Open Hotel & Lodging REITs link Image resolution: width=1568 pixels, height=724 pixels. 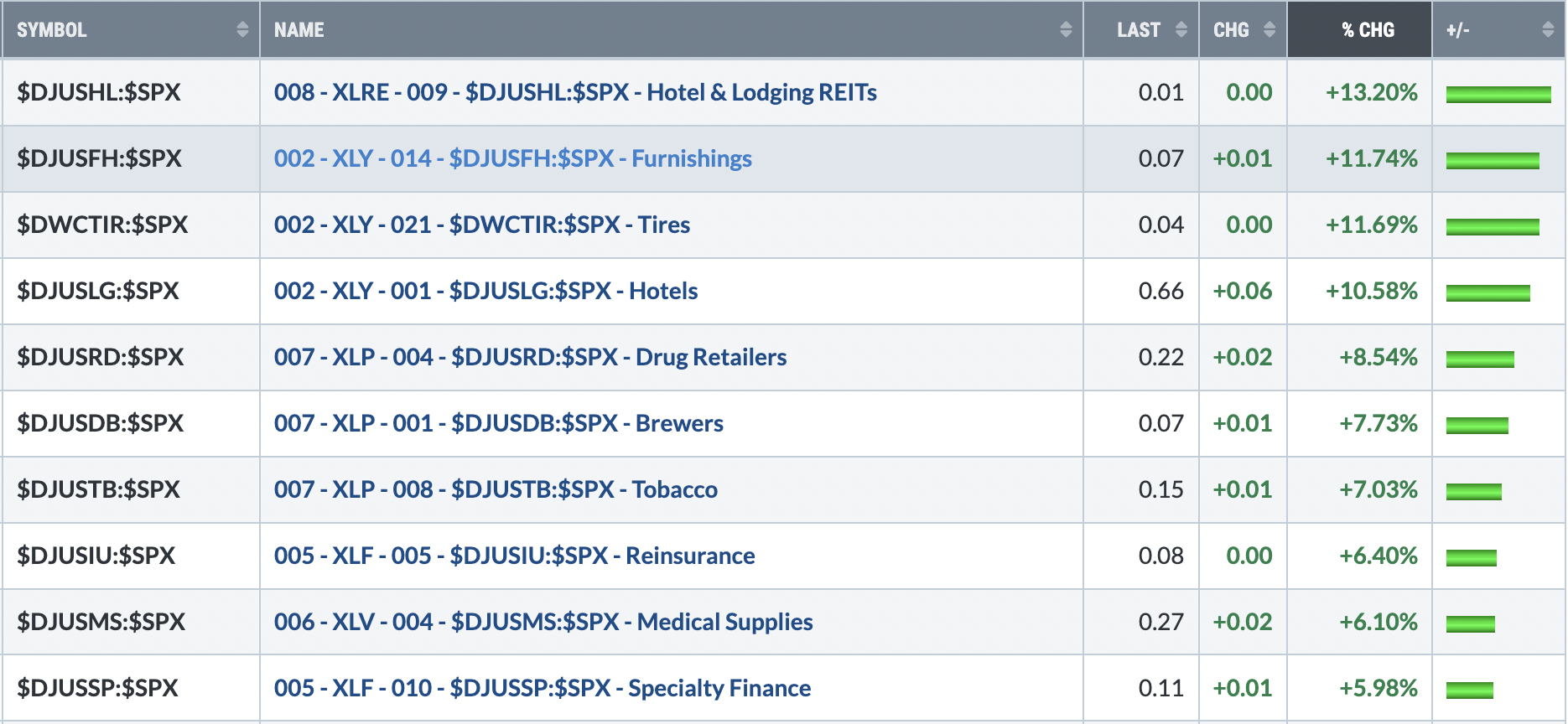coord(575,92)
